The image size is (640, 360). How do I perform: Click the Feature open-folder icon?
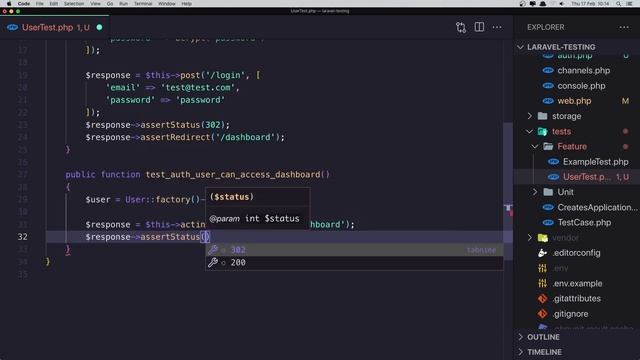coord(548,147)
